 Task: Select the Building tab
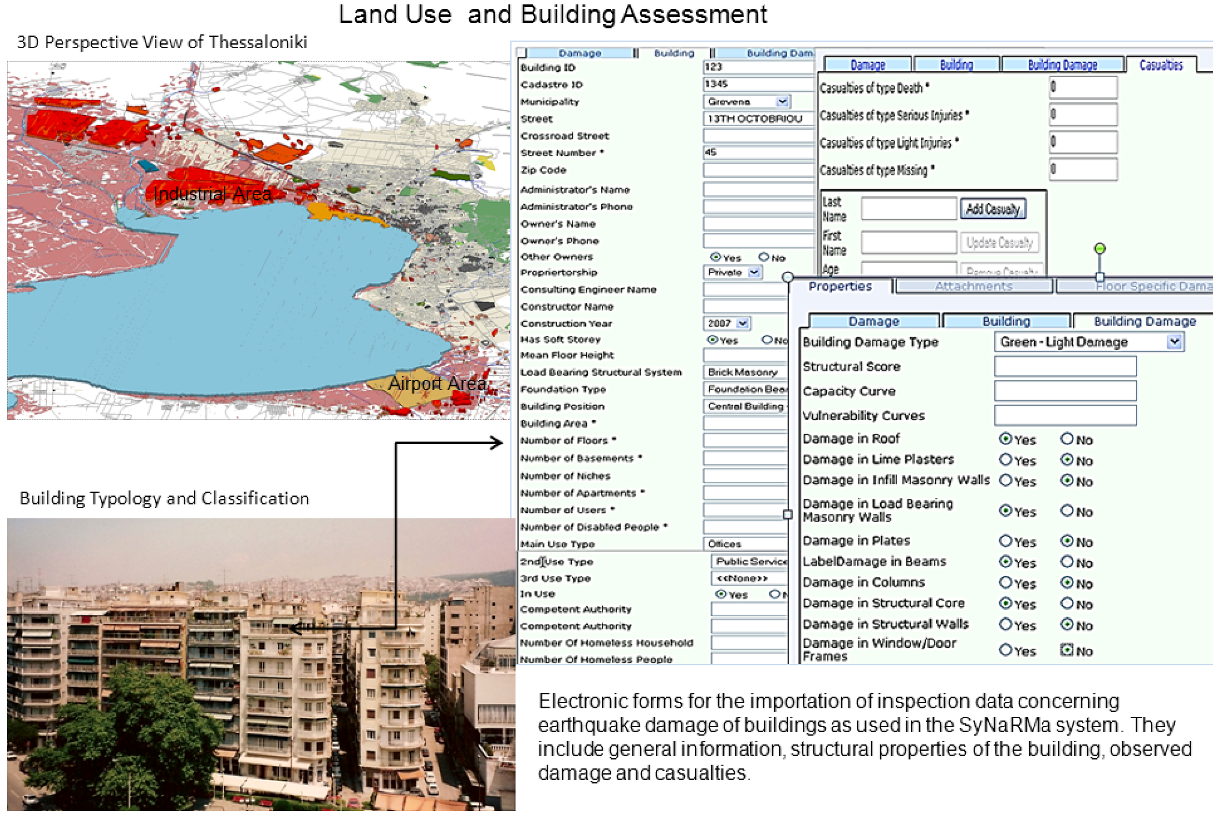coord(1007,321)
